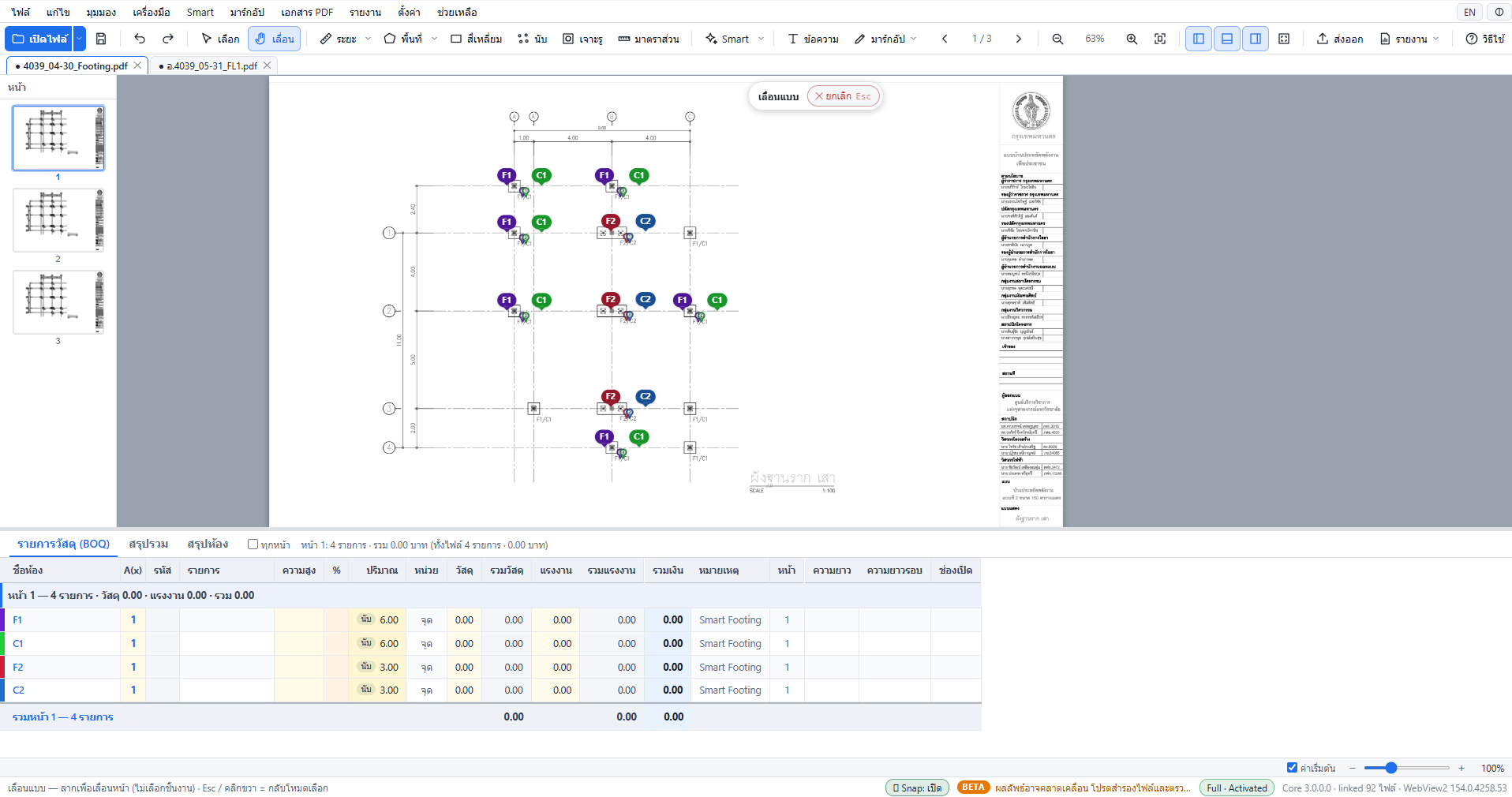
Task: Redo the last undone action
Action: pos(168,39)
